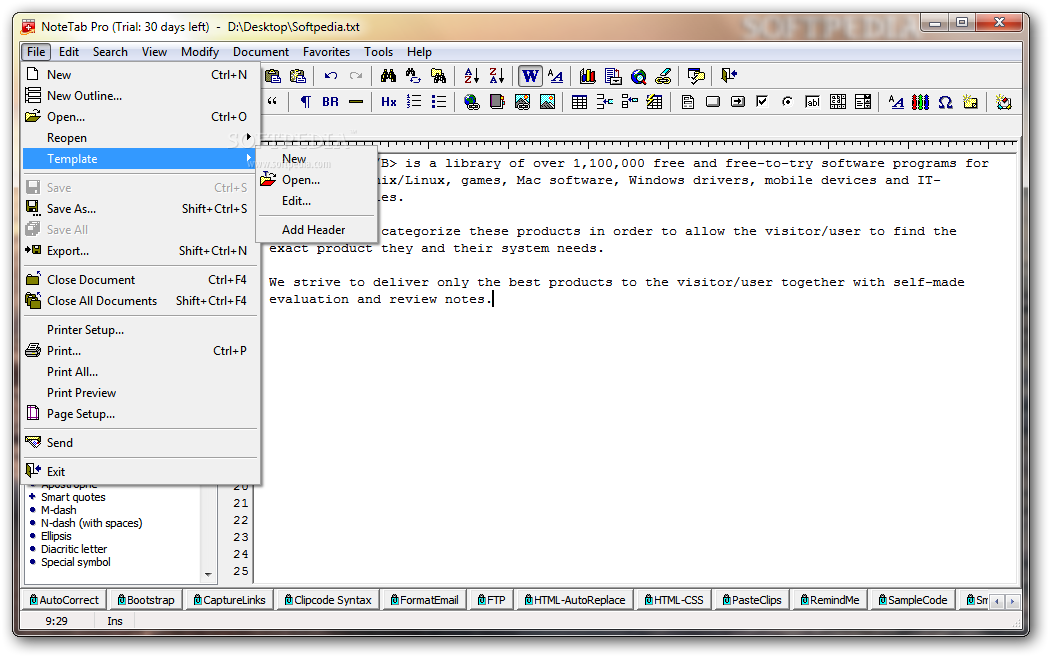Insert table grid icon
The height and width of the screenshot is (657, 1050).
pos(580,102)
